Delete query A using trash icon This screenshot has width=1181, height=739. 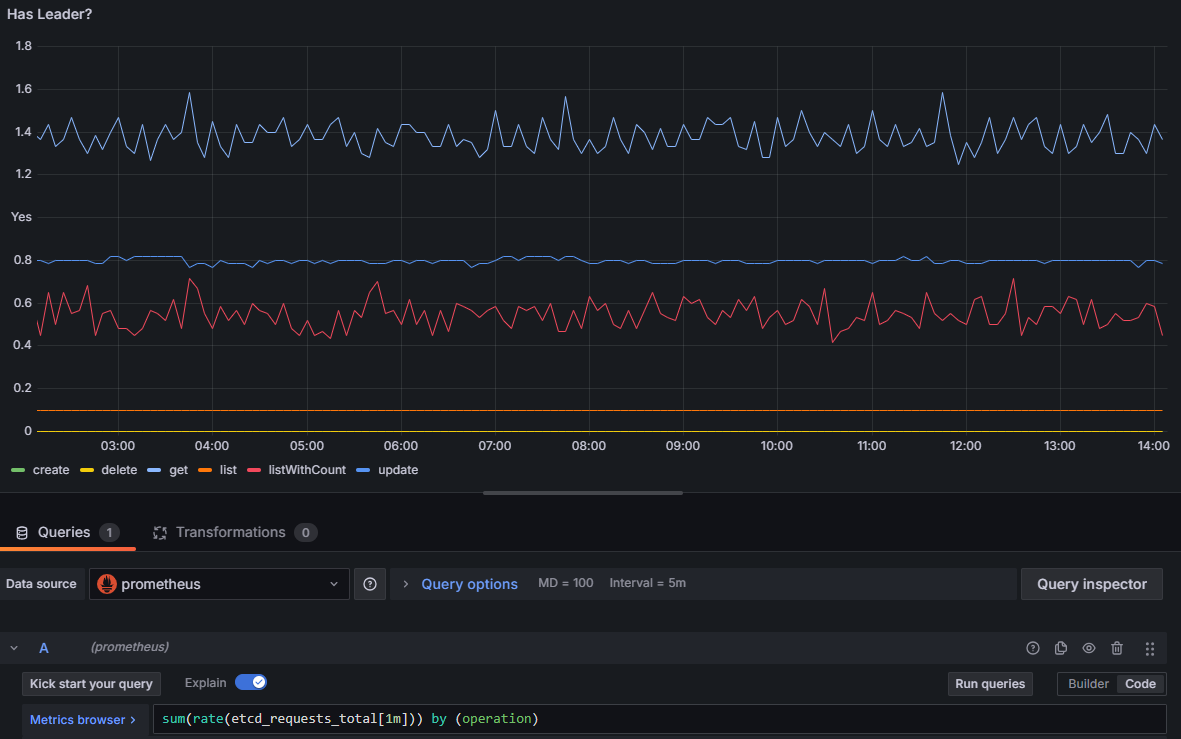[x=1117, y=648]
